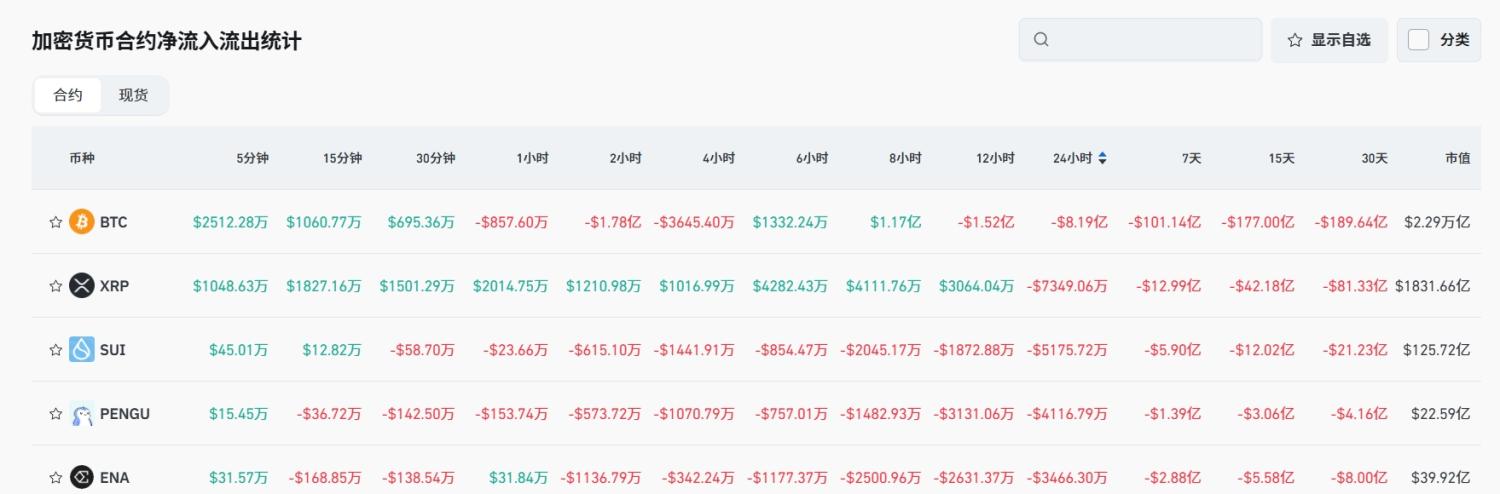Click the ENA coin icon
This screenshot has width=1500, height=494.
[82, 478]
